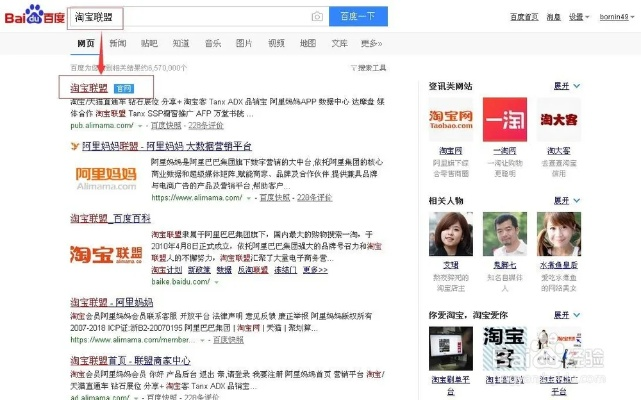The height and width of the screenshot is (400, 641).
Task: Open 一淘网 link under logo
Action: click(x=505, y=151)
